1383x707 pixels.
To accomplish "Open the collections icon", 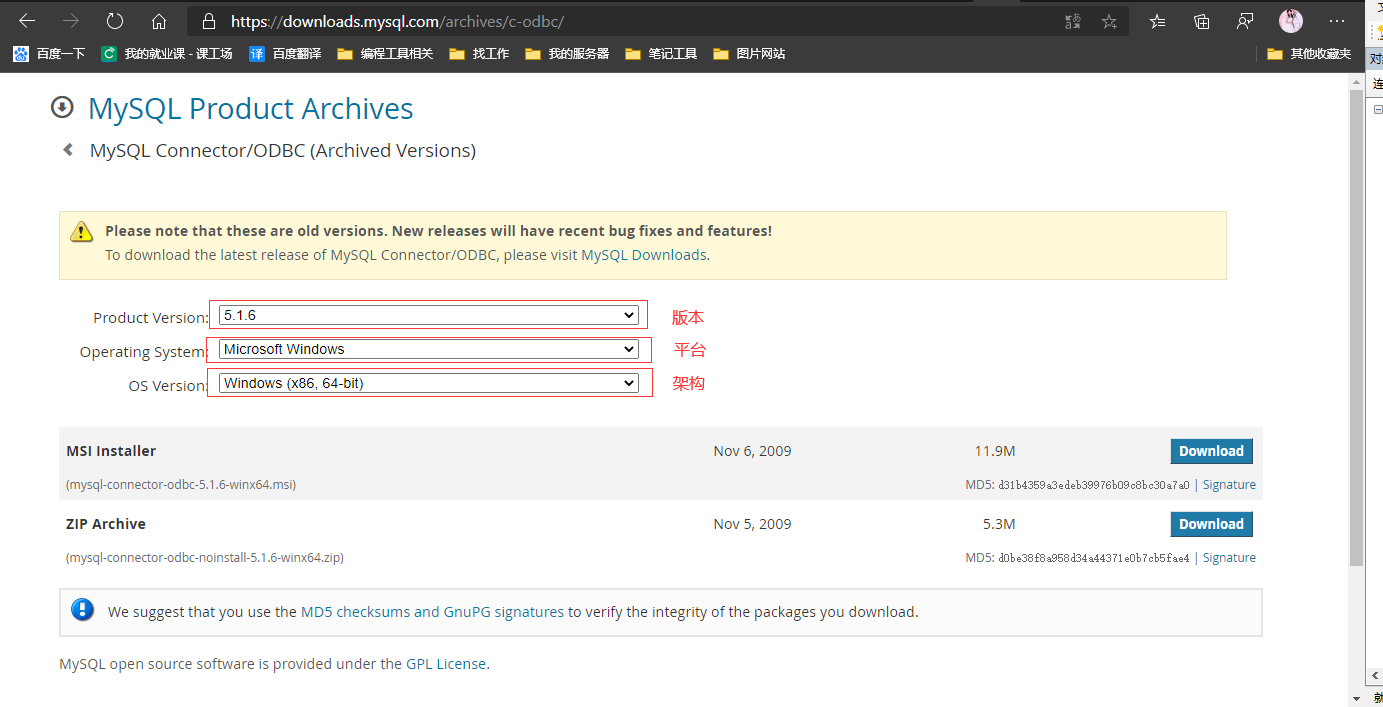I will click(x=1202, y=21).
